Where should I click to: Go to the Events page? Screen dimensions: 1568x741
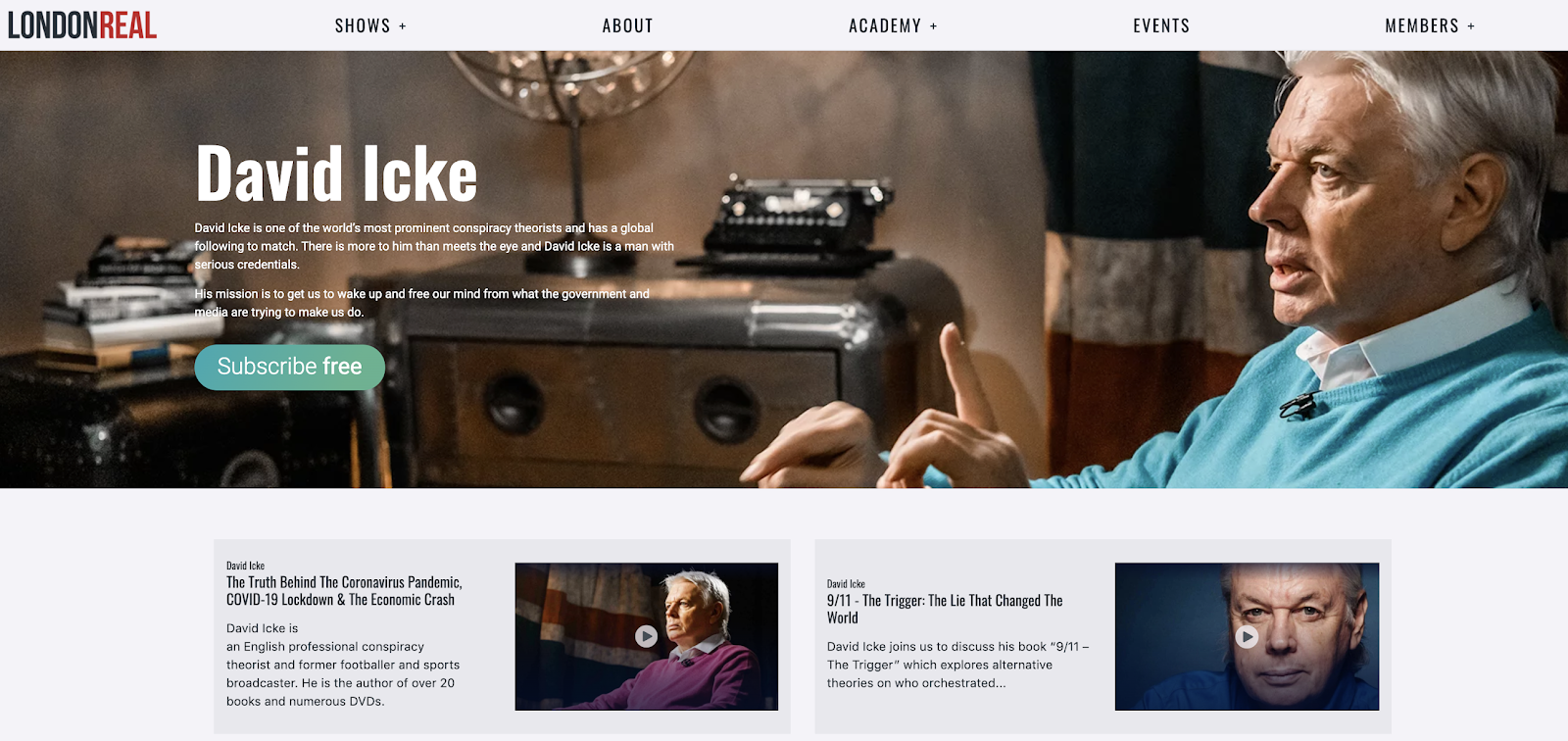1161,25
